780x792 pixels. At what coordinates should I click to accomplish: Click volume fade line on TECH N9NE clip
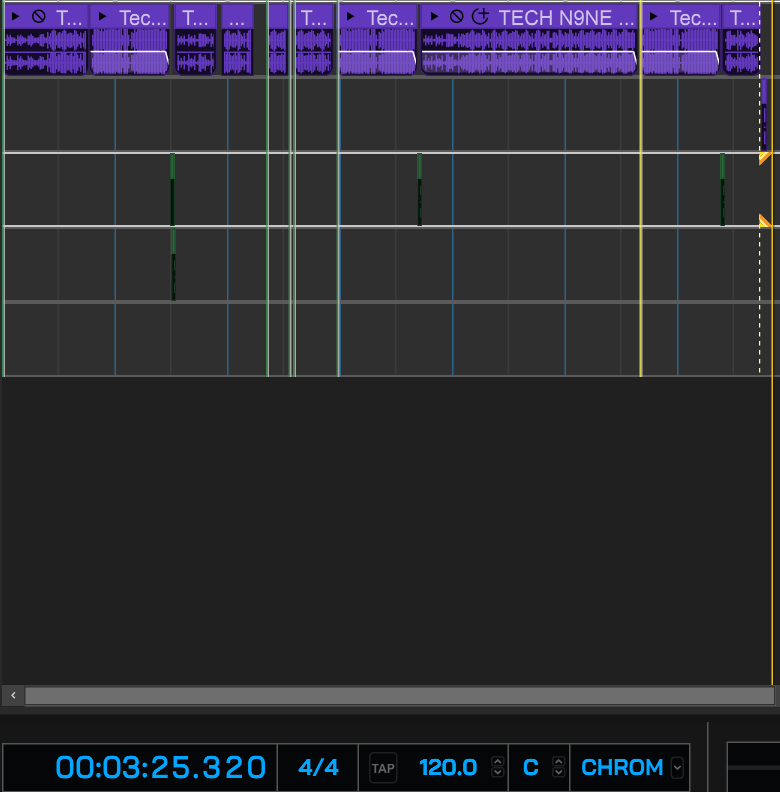coord(528,52)
